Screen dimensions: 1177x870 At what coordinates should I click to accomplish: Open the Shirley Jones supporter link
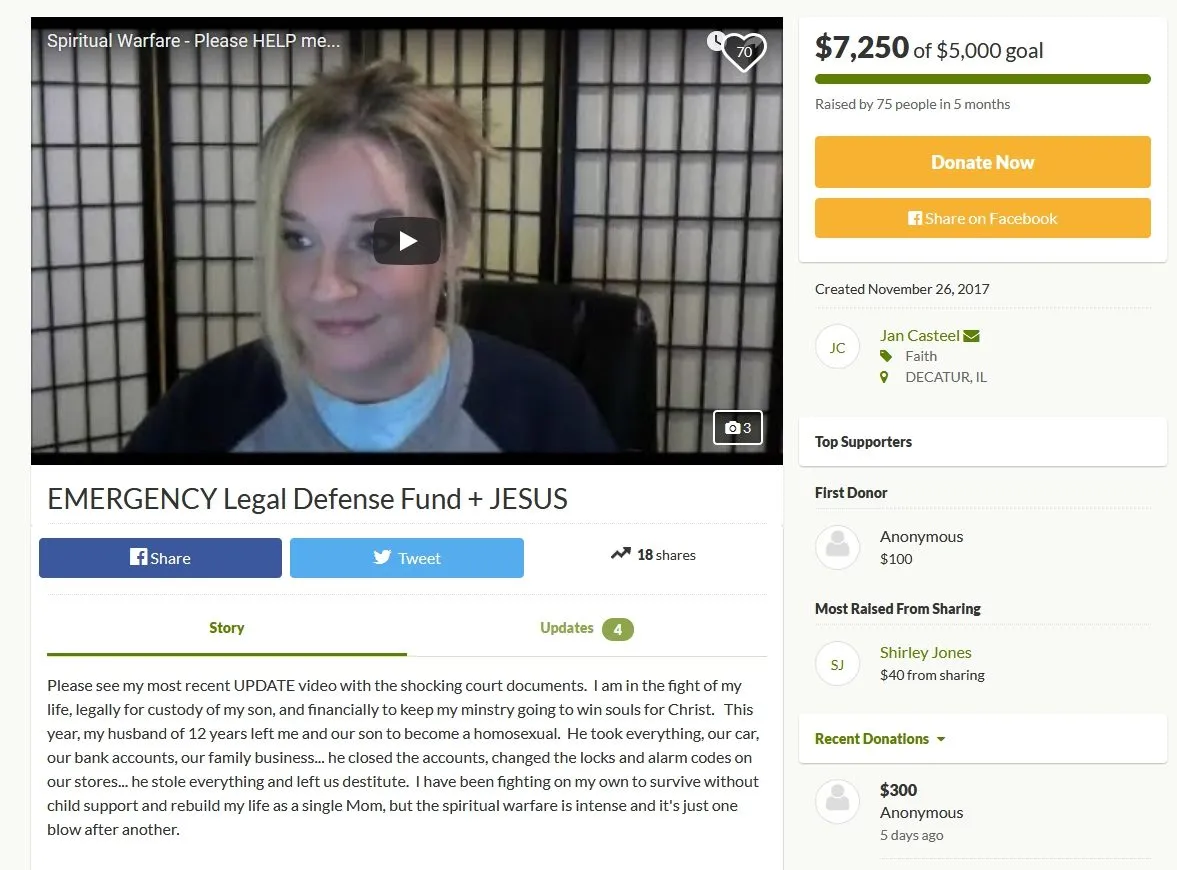pyautogui.click(x=926, y=652)
